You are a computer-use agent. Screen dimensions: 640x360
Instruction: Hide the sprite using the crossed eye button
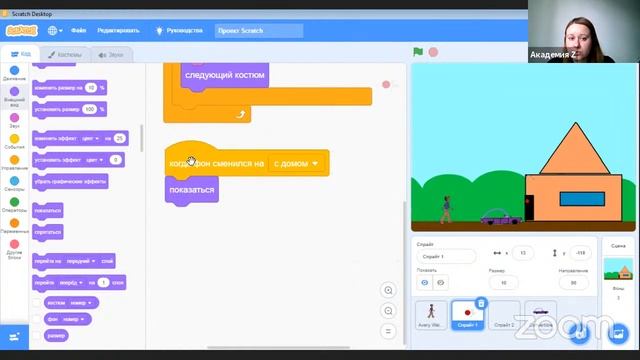pos(440,282)
